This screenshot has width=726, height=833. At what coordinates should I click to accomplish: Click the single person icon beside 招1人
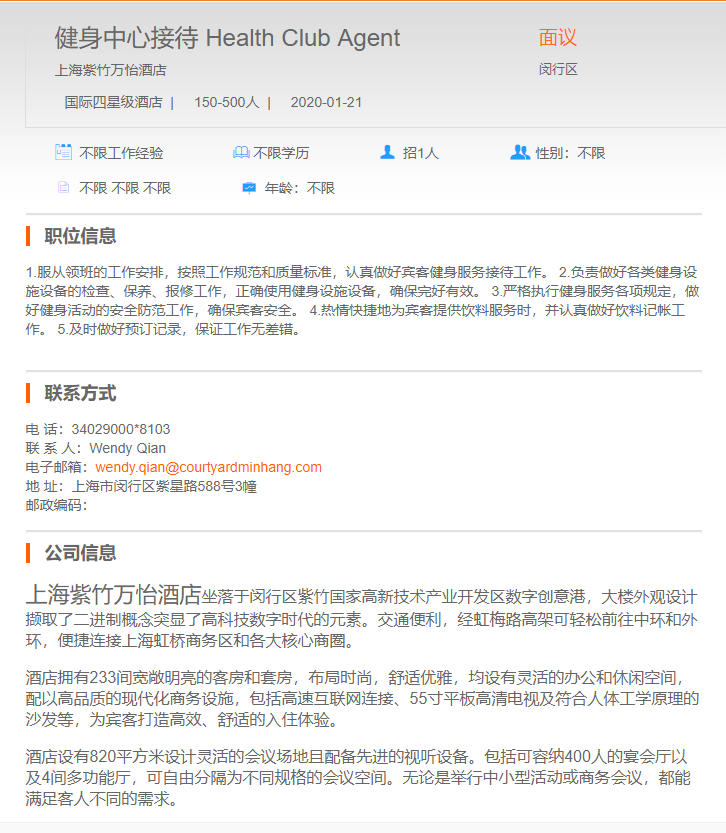(387, 153)
